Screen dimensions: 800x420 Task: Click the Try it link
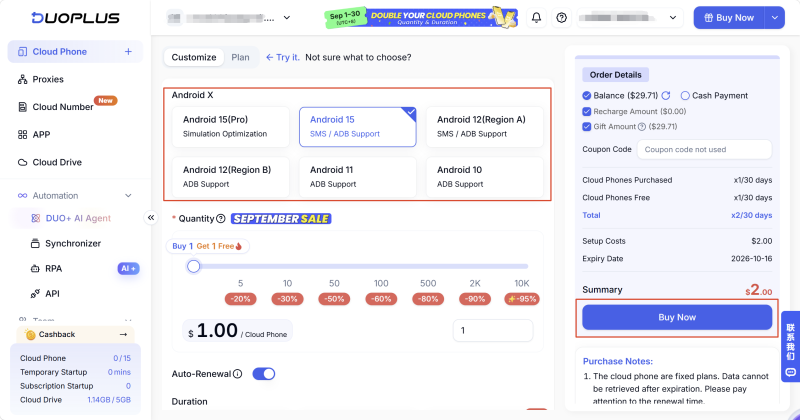pos(283,57)
